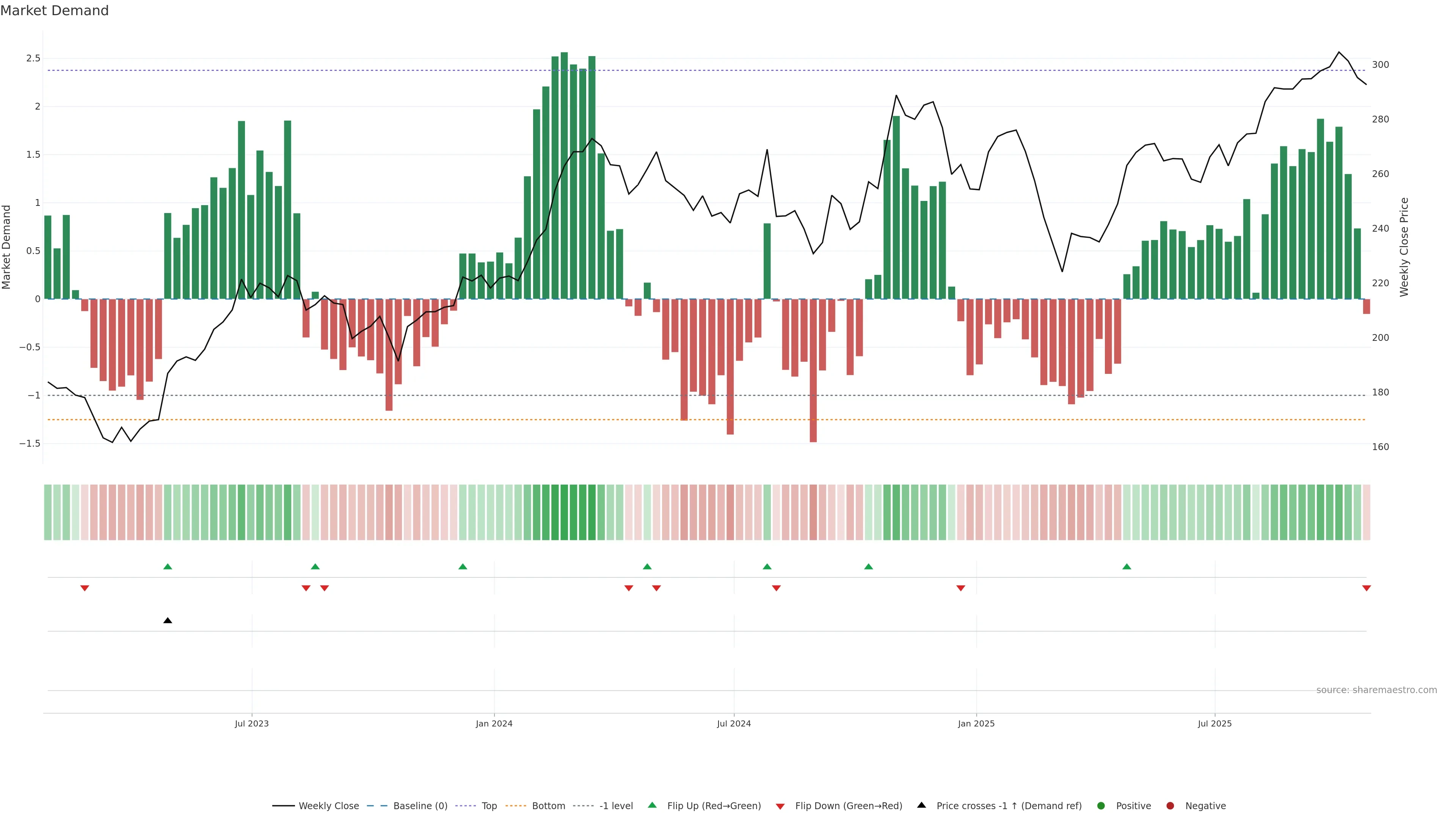Click green flip-up marker before Jan 2024
Screen dimensions: 1456x819
pos(462,566)
